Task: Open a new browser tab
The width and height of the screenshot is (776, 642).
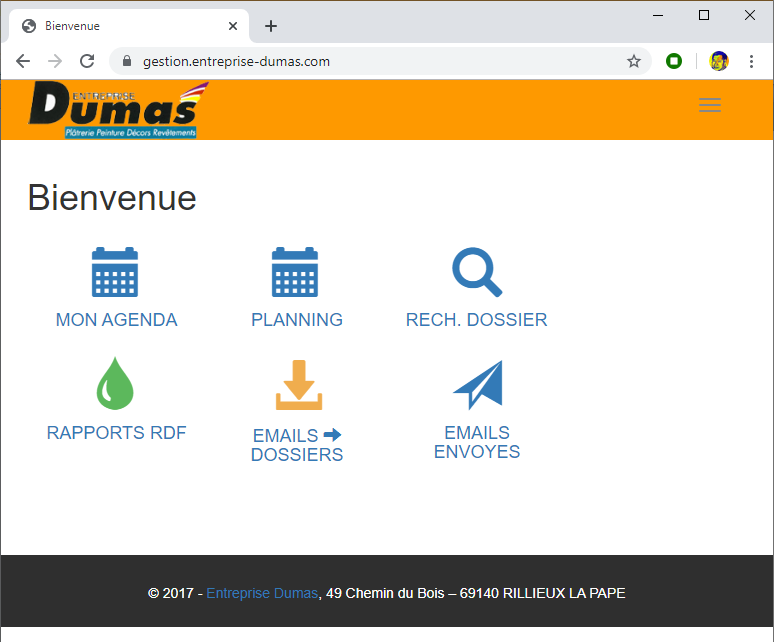Action: tap(271, 26)
